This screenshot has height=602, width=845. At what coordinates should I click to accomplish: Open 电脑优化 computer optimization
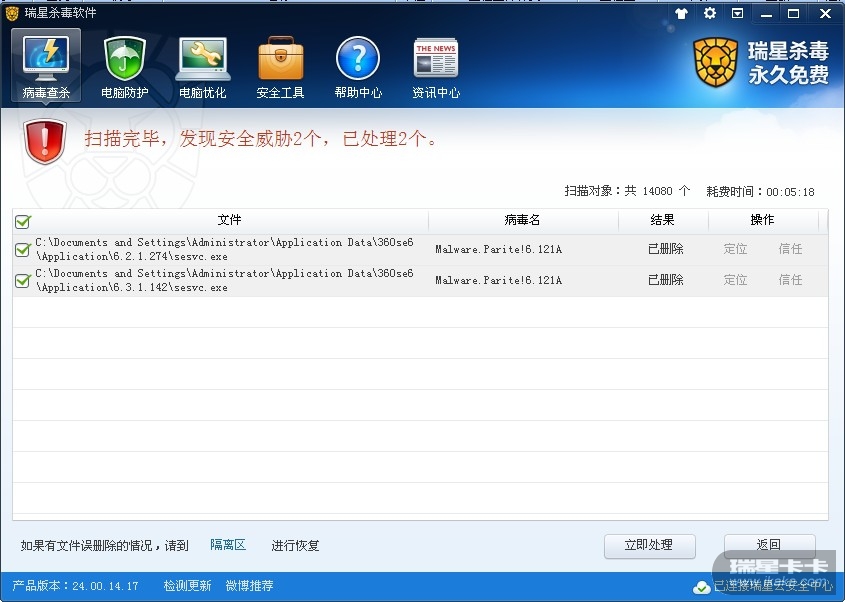[x=203, y=67]
